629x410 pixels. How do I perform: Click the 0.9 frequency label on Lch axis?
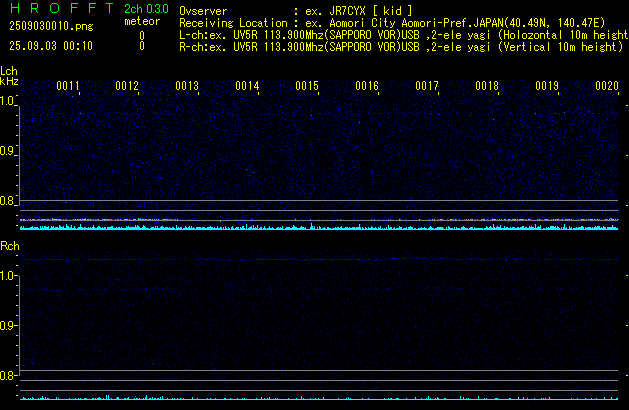[7, 151]
